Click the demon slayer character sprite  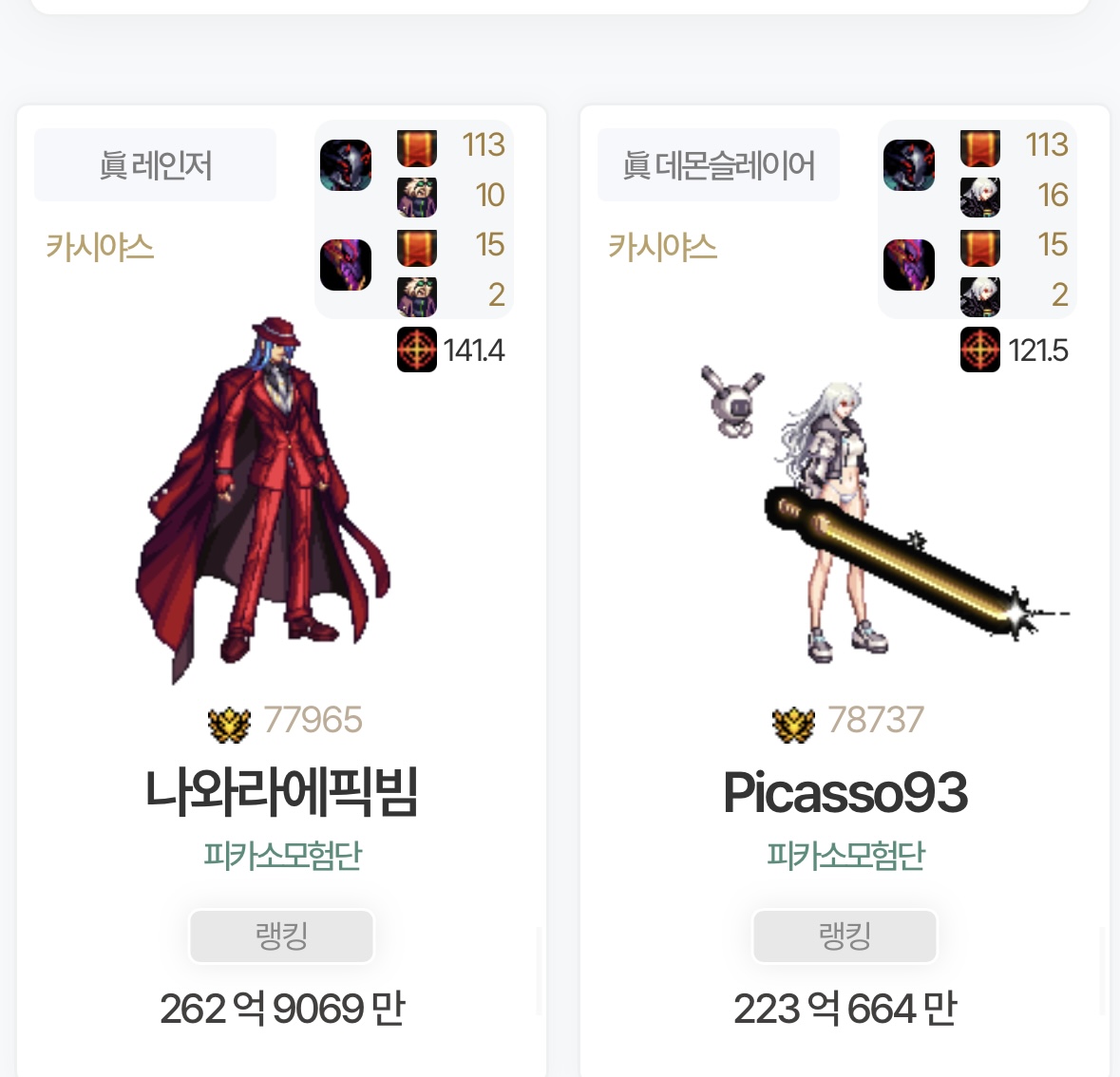click(x=883, y=516)
